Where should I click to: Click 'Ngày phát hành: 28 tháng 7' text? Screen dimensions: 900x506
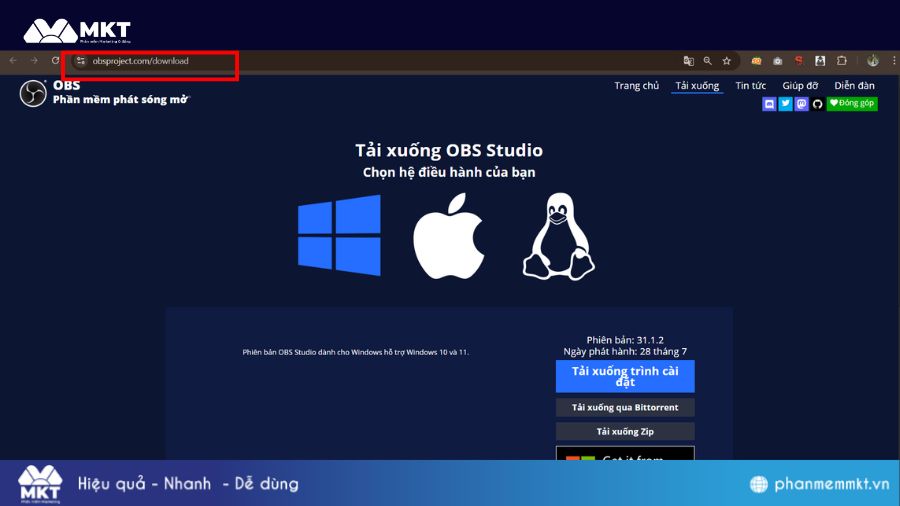625,351
